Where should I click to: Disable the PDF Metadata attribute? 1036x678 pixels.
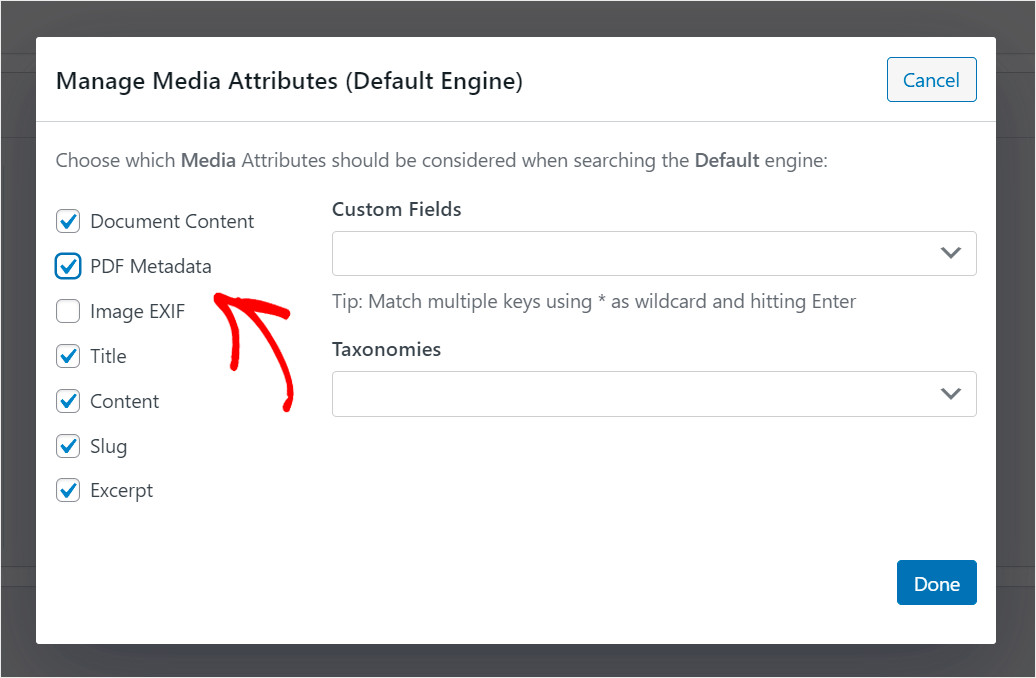tap(67, 266)
